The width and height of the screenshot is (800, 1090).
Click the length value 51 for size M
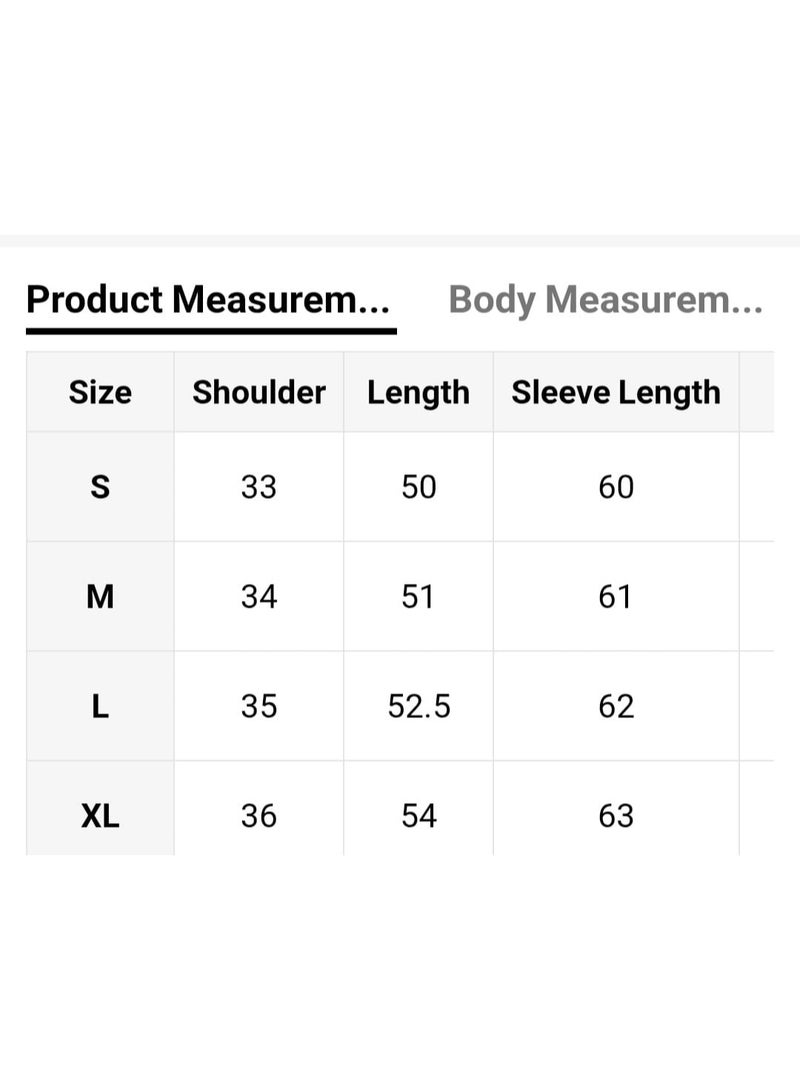[419, 596]
